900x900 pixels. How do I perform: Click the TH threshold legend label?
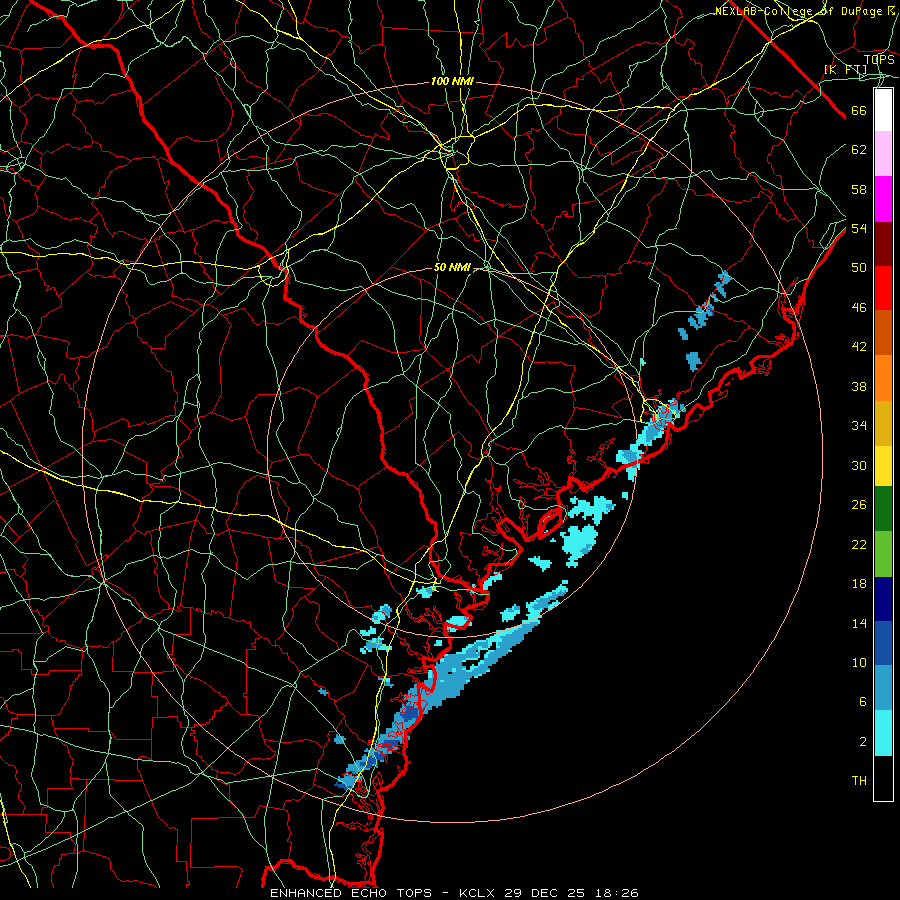[859, 781]
